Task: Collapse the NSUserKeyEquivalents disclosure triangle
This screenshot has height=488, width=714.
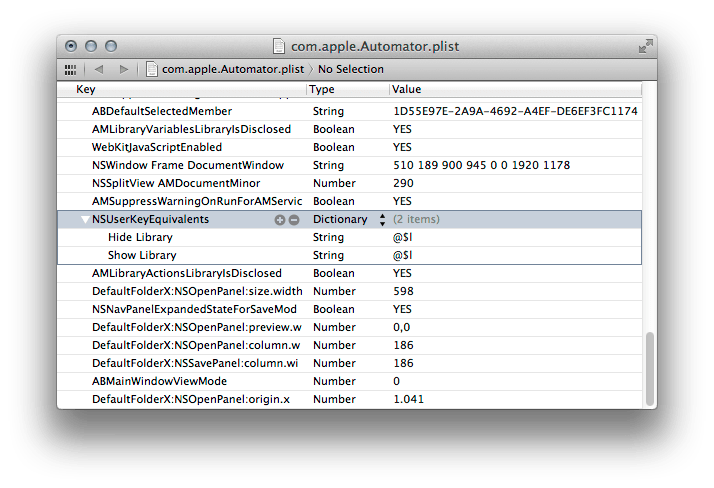Action: pos(85,219)
